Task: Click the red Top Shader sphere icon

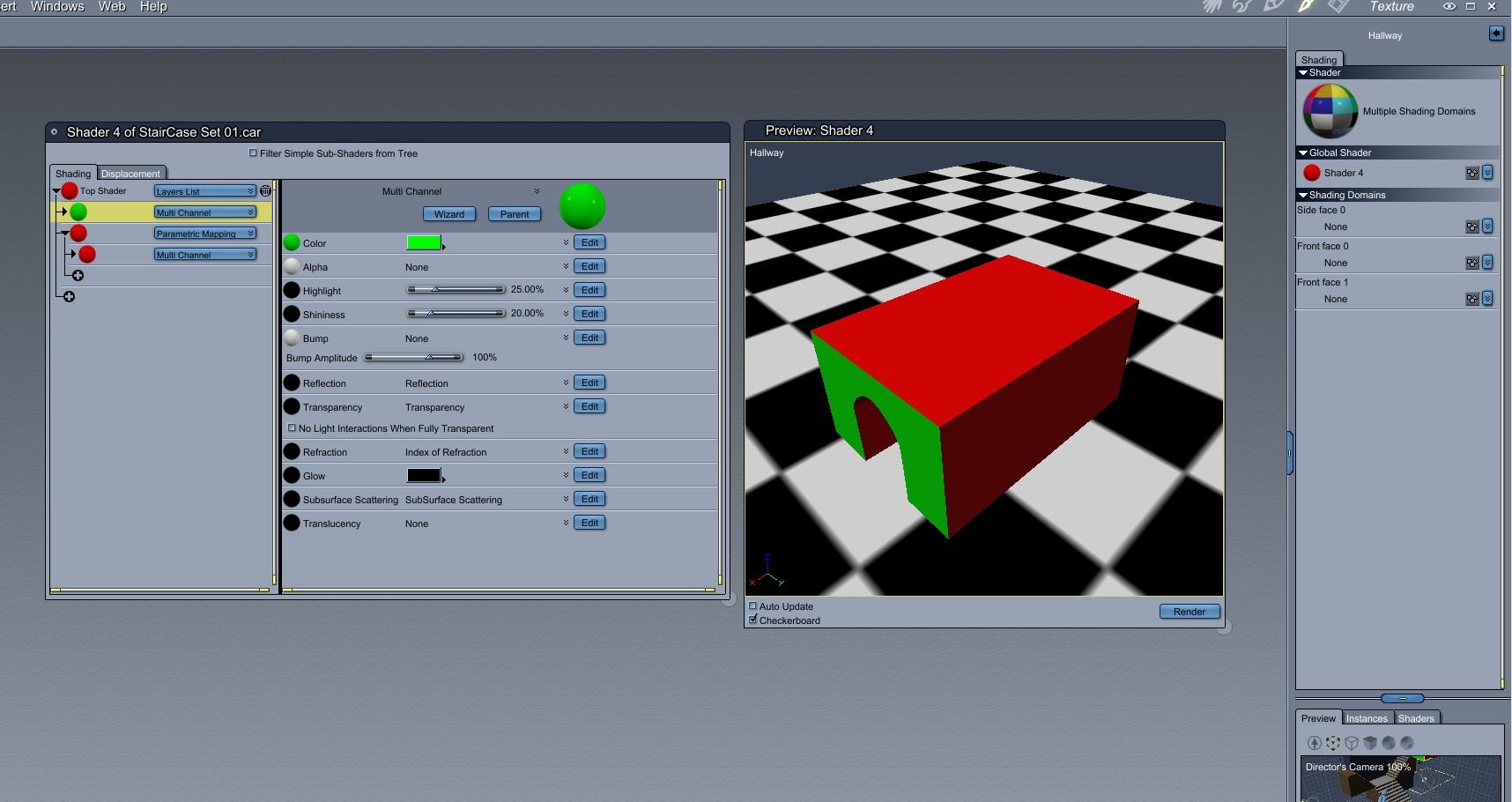Action: point(70,190)
